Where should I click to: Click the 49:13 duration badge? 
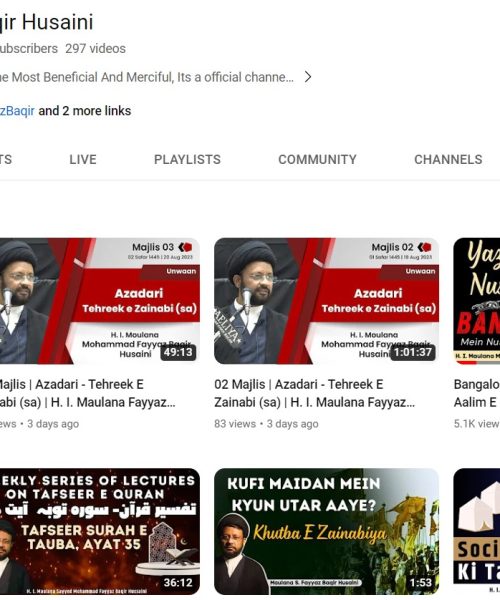[x=178, y=352]
